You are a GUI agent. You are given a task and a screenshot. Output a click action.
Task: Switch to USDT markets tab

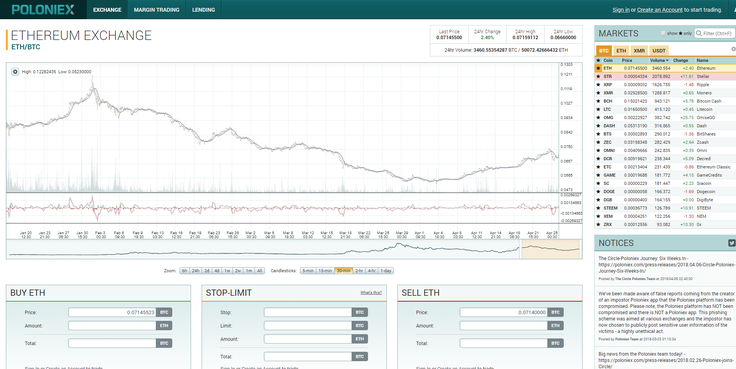(659, 51)
